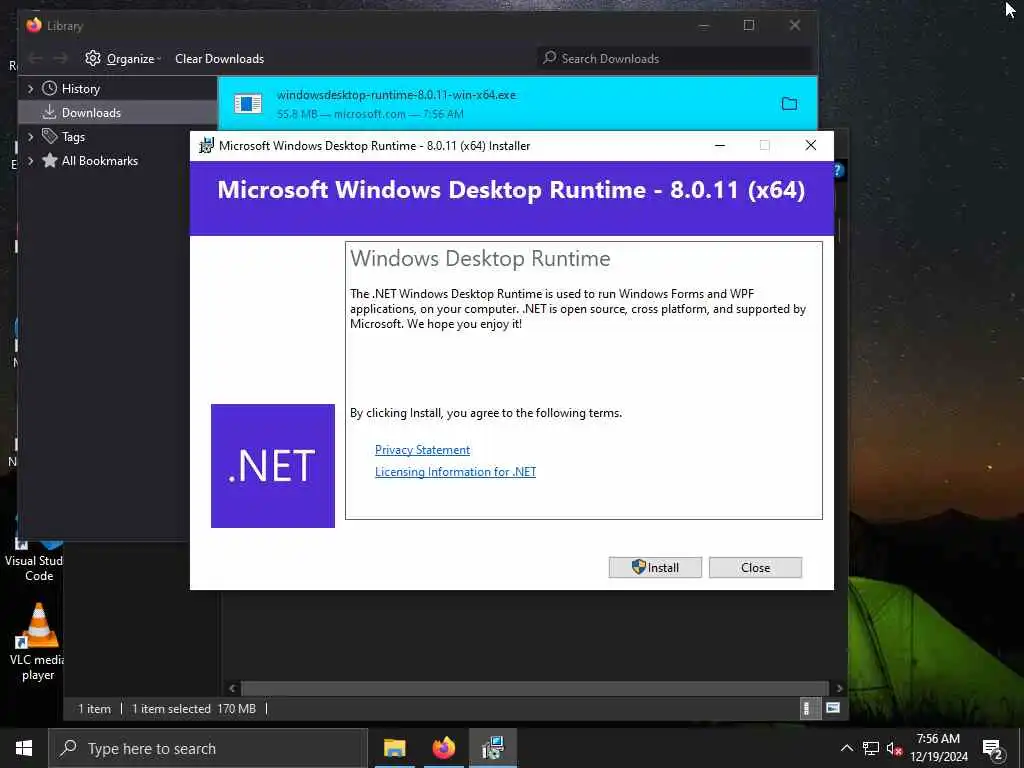Select windowsdesktop-runtime-8.0.11-win-x64.exe download entry
Image resolution: width=1024 pixels, height=768 pixels.
pos(517,103)
